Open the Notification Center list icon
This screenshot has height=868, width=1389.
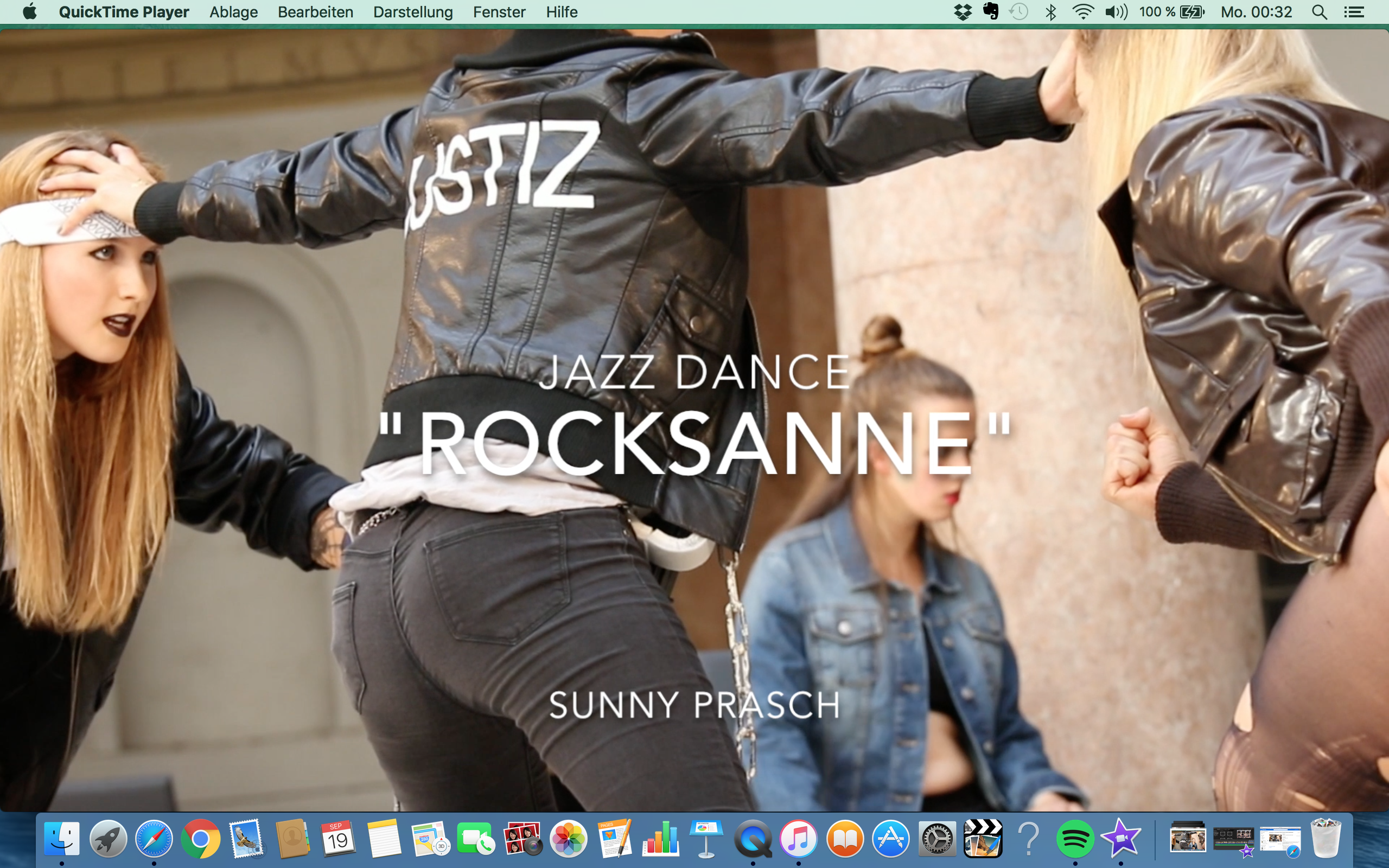tap(1354, 12)
